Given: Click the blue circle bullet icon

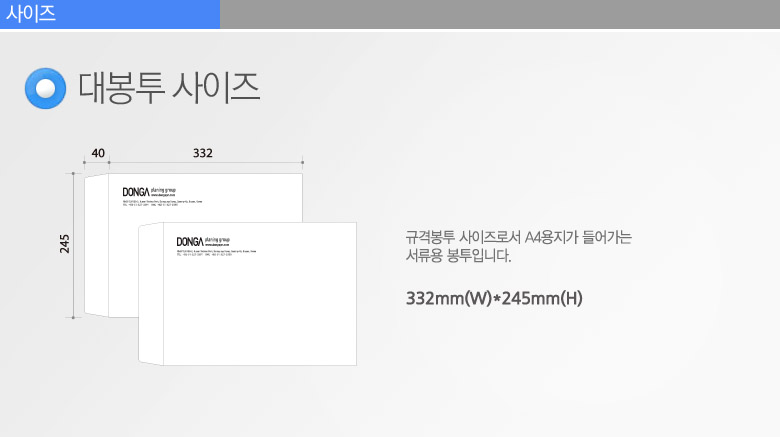Looking at the screenshot, I should (45, 88).
